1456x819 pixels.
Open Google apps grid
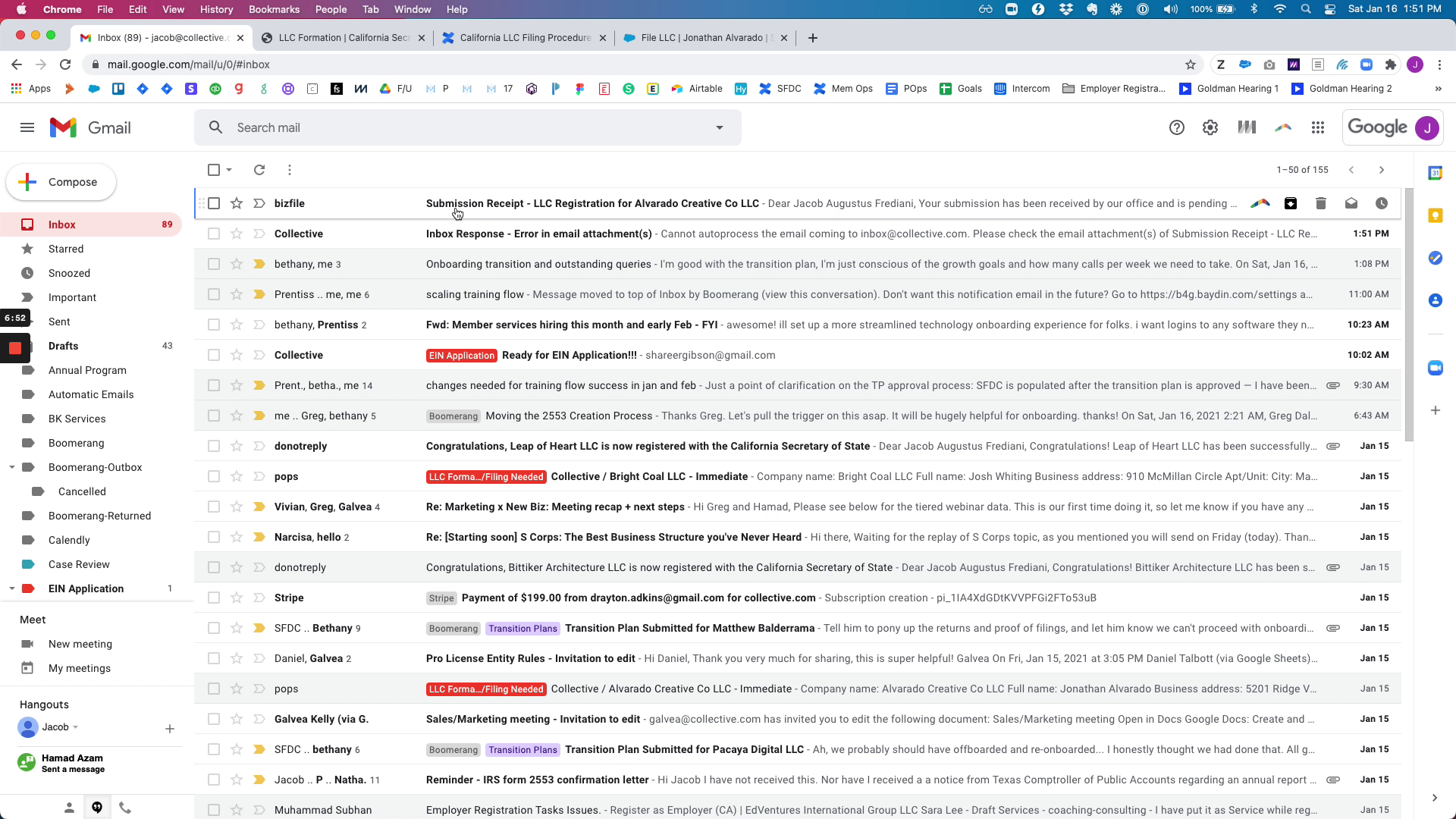[x=1318, y=127]
